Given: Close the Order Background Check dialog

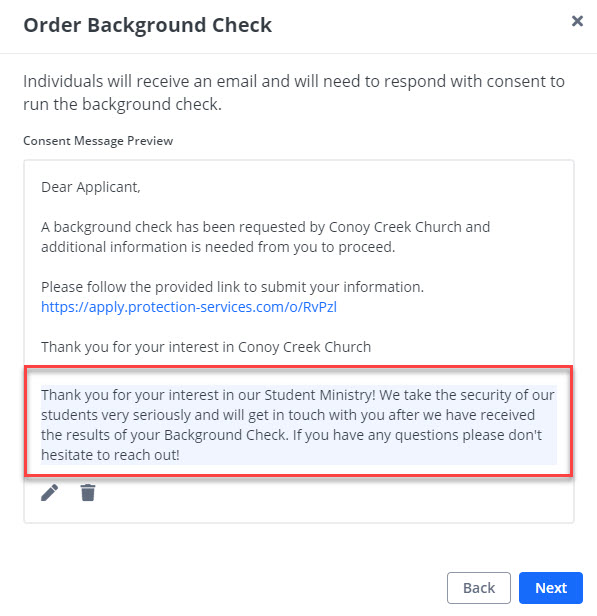Looking at the screenshot, I should tap(577, 21).
